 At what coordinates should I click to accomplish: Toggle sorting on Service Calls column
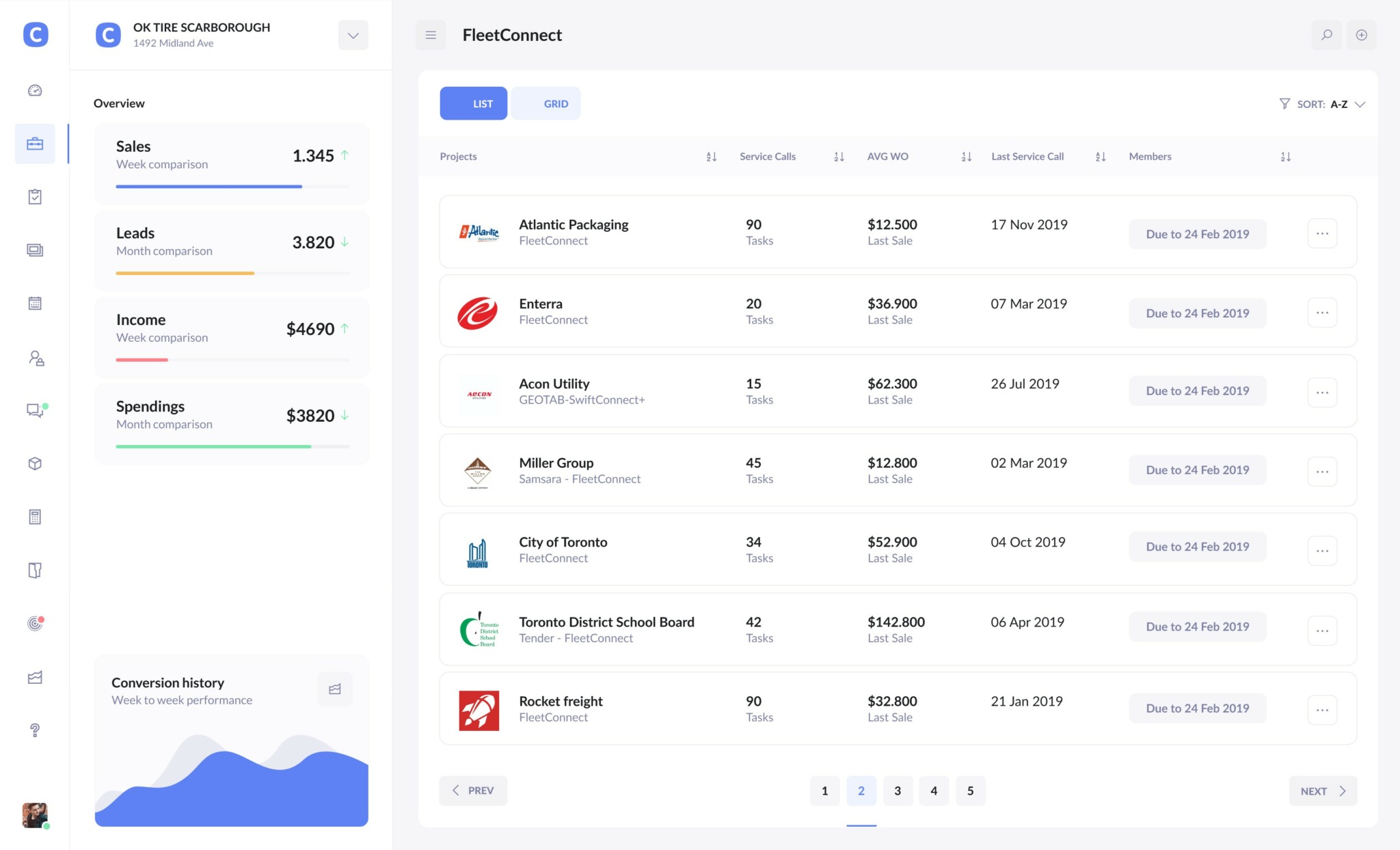coord(839,157)
